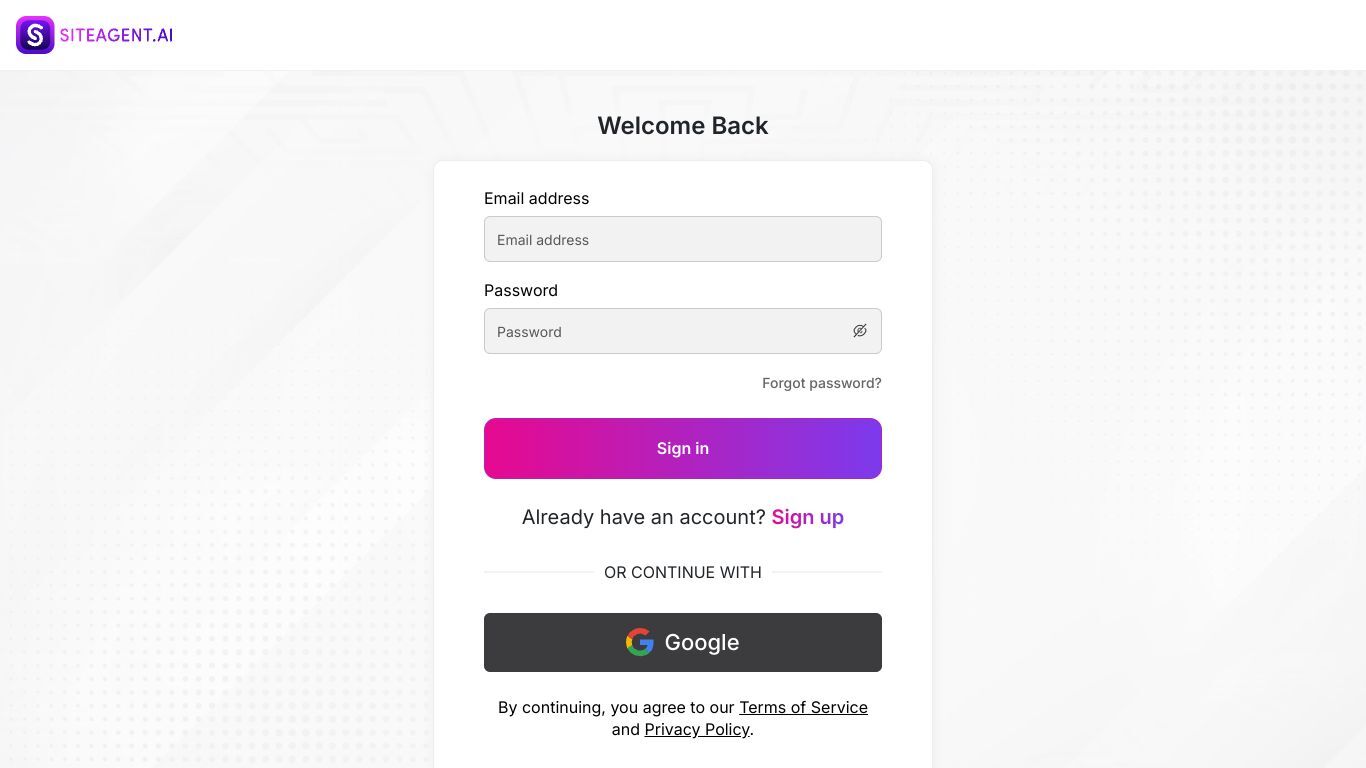Click the Welcome Back heading

click(x=683, y=125)
